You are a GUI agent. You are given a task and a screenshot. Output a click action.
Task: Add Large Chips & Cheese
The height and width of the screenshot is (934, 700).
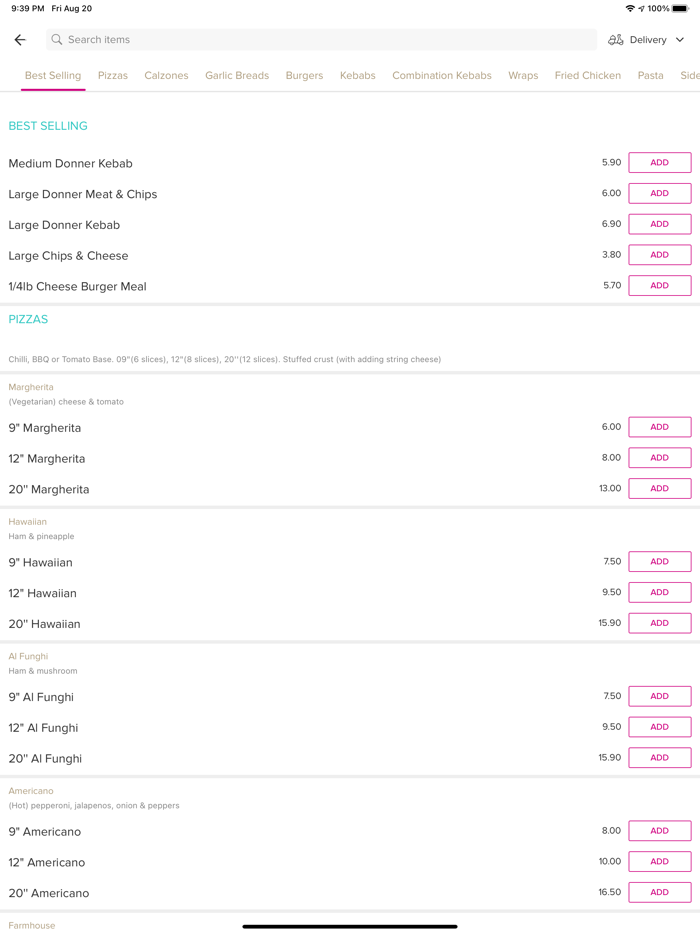click(659, 255)
